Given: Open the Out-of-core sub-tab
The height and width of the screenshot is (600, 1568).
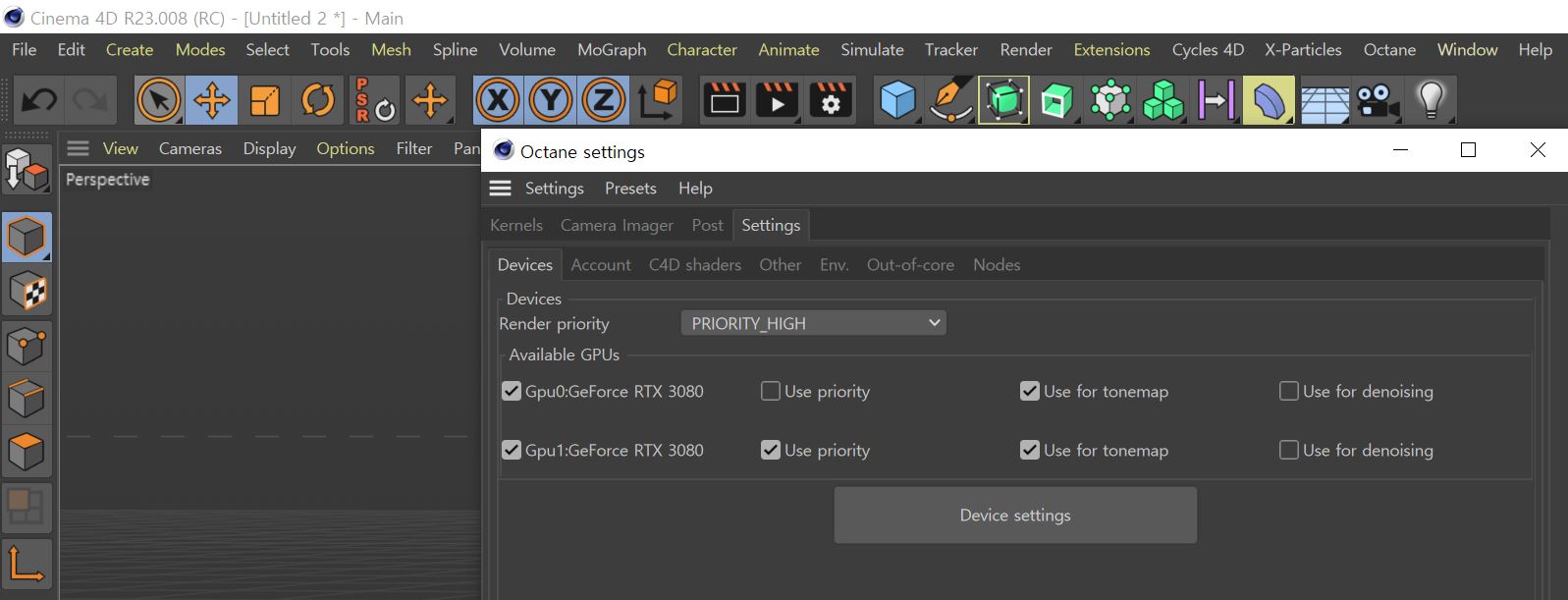Looking at the screenshot, I should [x=910, y=264].
